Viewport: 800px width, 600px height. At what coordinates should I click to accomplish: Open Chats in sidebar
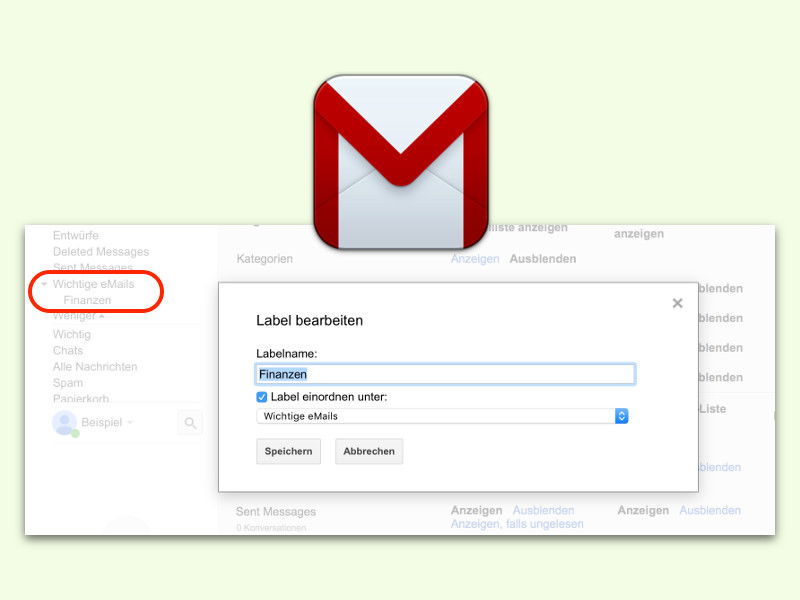tap(68, 351)
